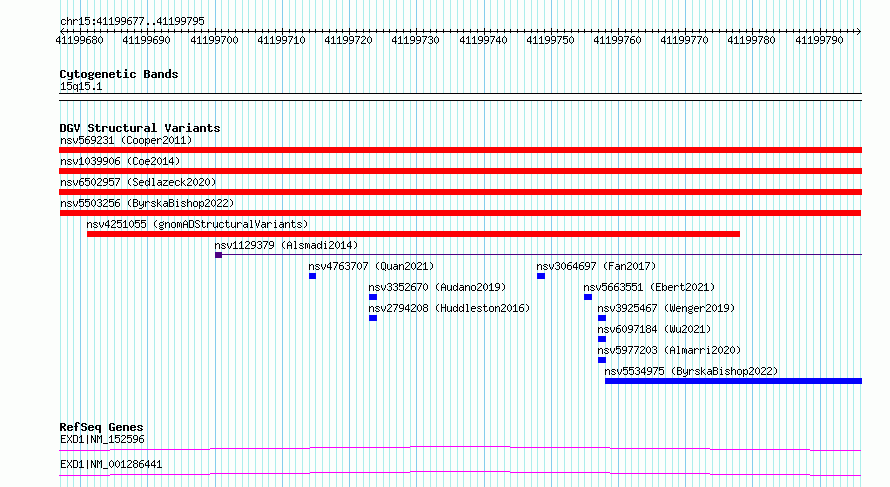Open the nsv1039906 (Coe2014) label link
Viewport: 890px width, 487px height.
(x=120, y=161)
